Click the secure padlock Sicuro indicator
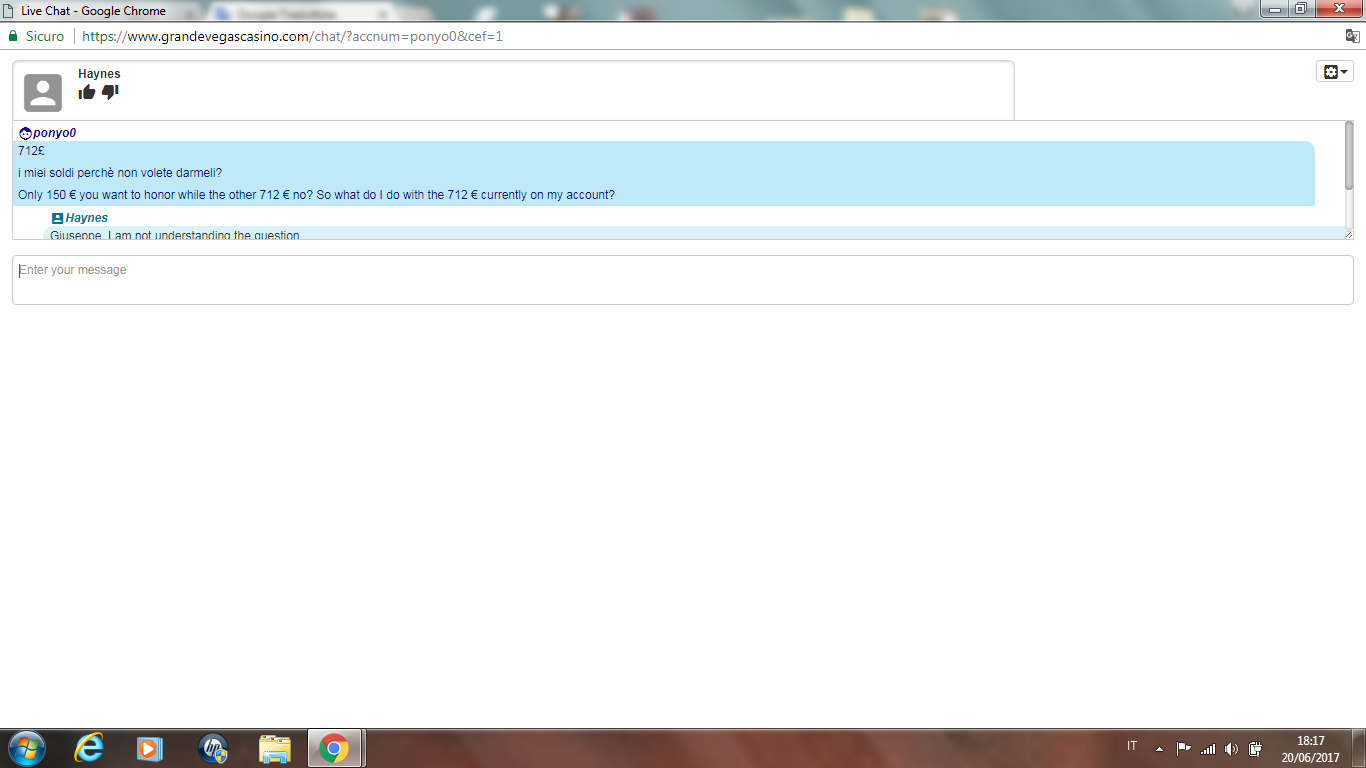The width and height of the screenshot is (1366, 768). [x=36, y=36]
